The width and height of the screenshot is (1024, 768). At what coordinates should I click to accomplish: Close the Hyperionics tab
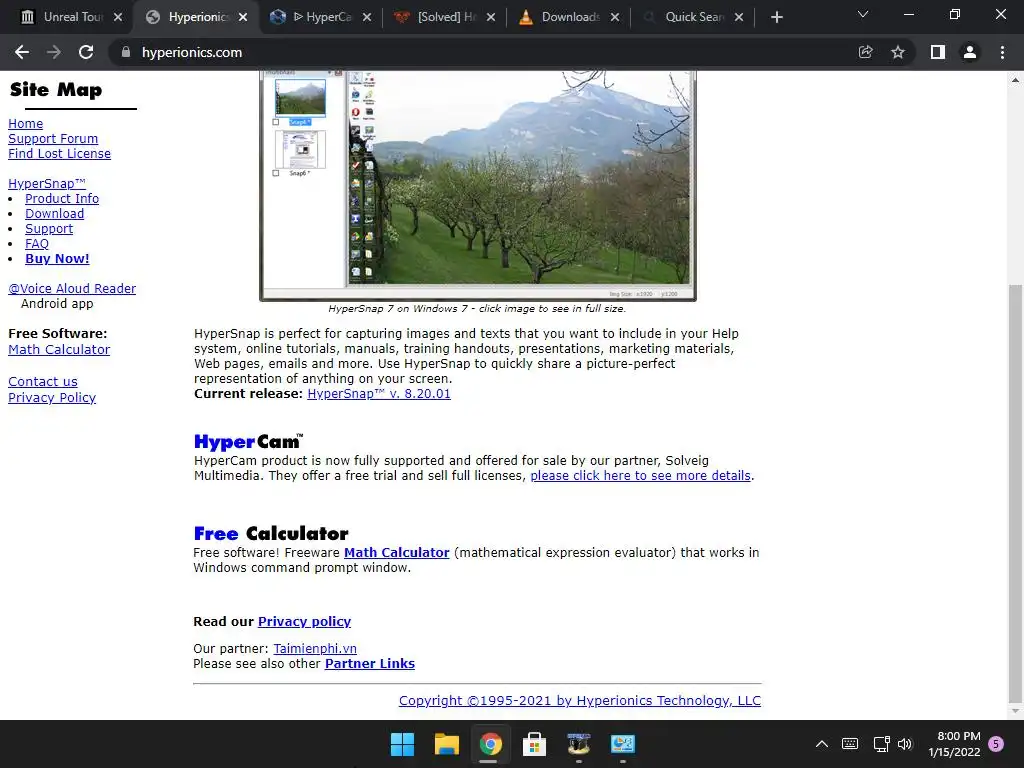click(243, 17)
